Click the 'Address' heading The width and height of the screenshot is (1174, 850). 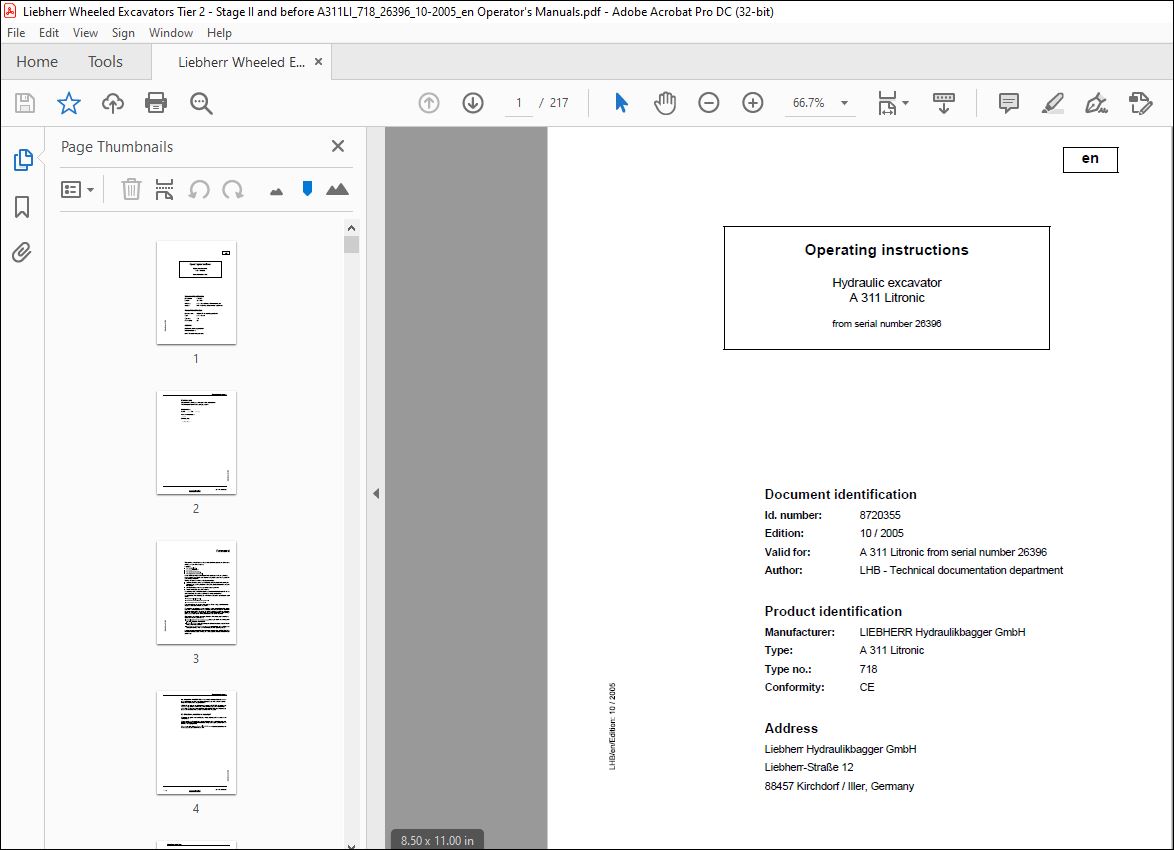click(791, 728)
